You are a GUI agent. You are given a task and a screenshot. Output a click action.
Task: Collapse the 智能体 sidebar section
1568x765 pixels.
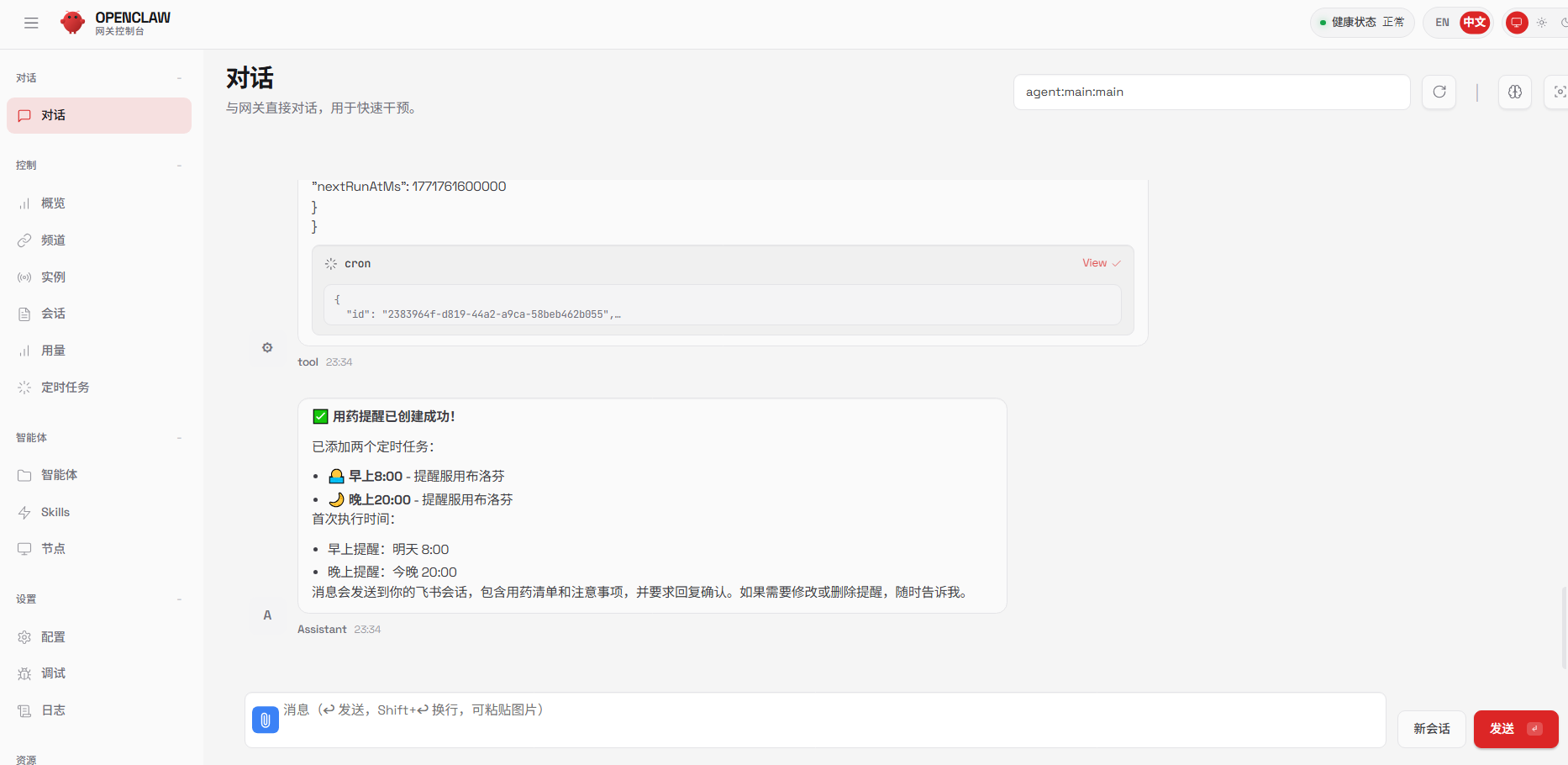tap(179, 438)
